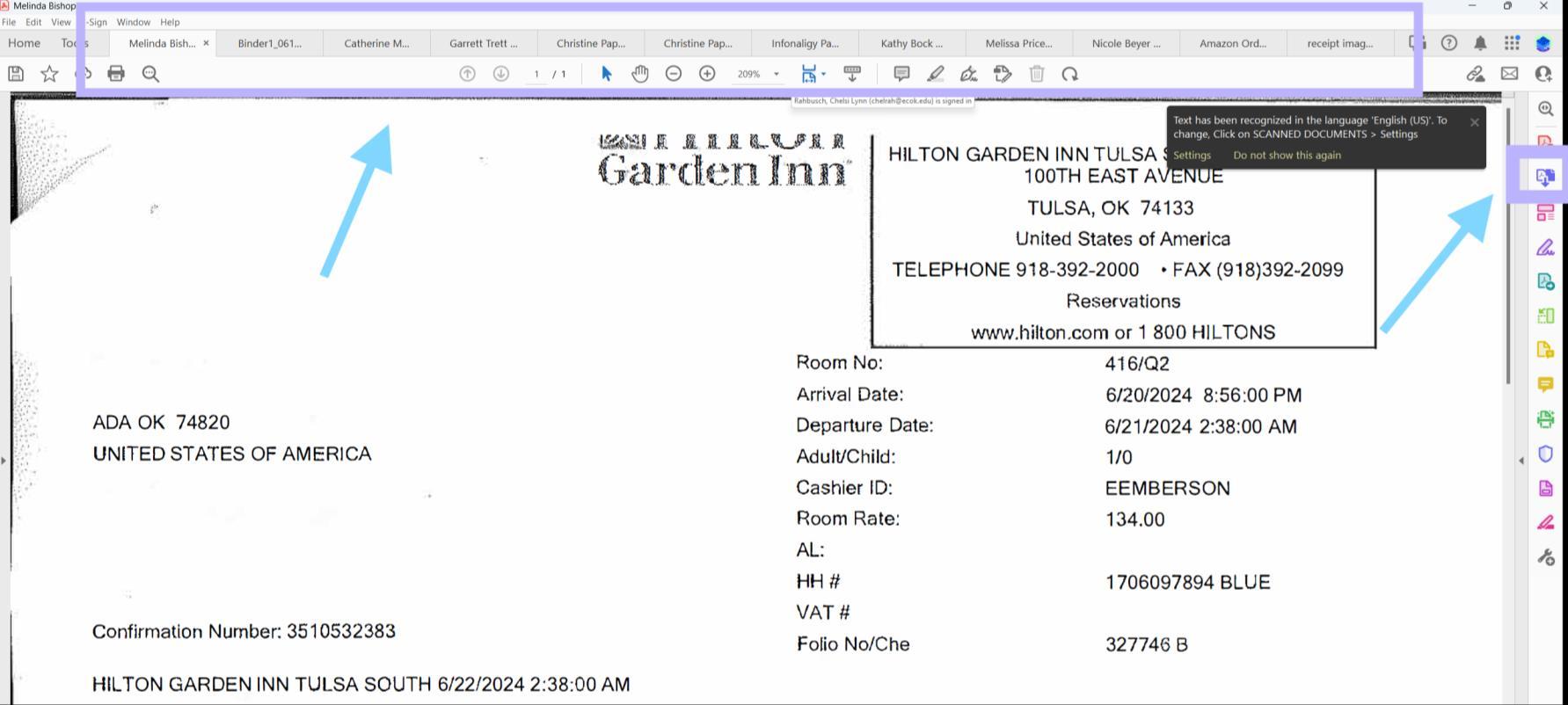Image resolution: width=1568 pixels, height=705 pixels.
Task: Open the Edit menu
Action: click(33, 22)
